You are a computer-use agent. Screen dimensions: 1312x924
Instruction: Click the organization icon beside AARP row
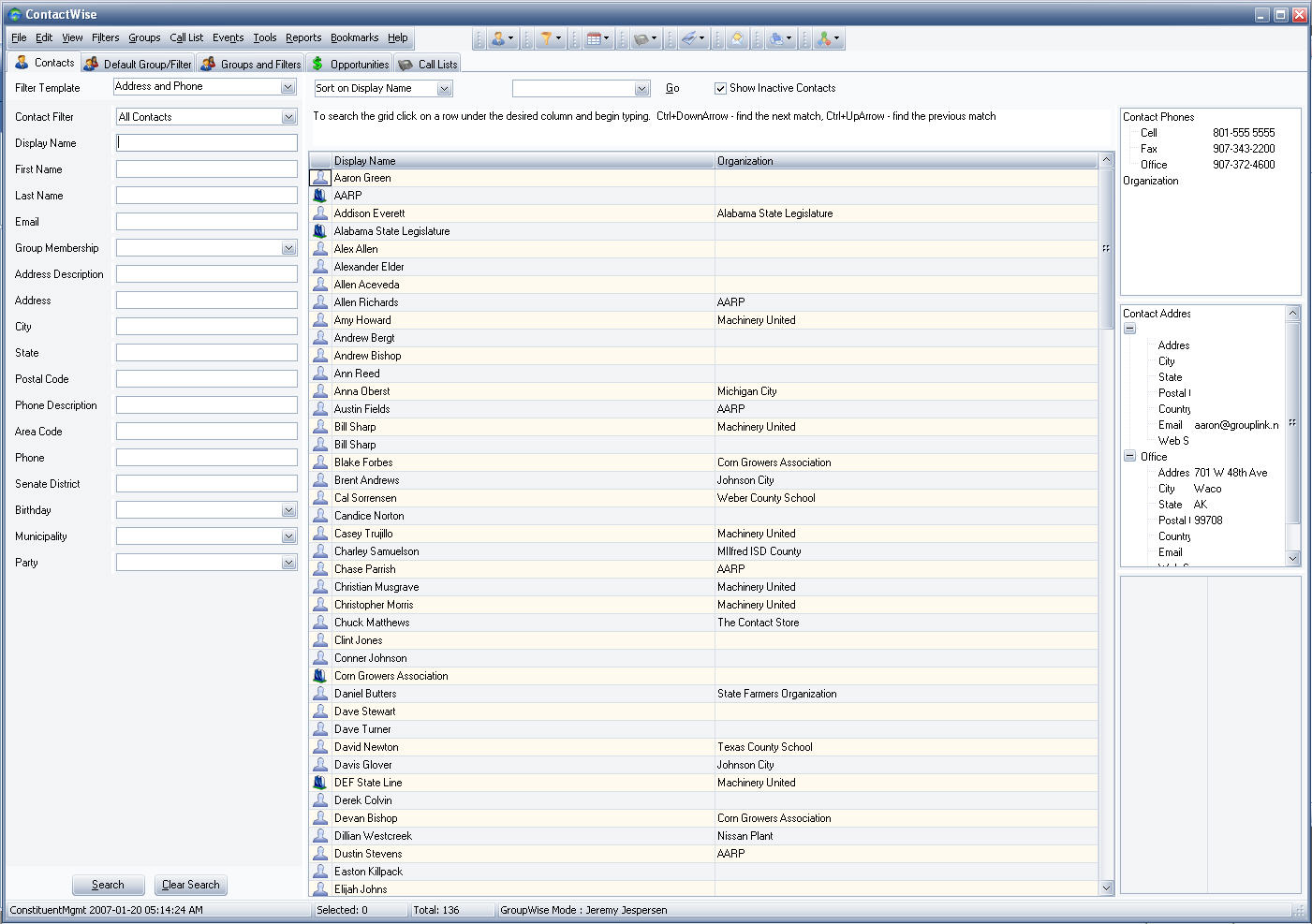[320, 196]
